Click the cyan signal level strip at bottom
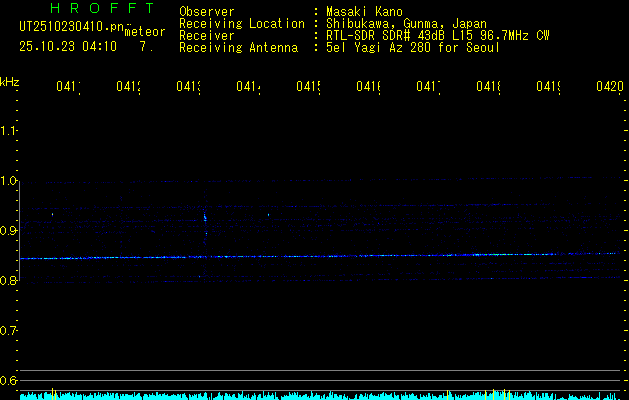 pos(320,395)
